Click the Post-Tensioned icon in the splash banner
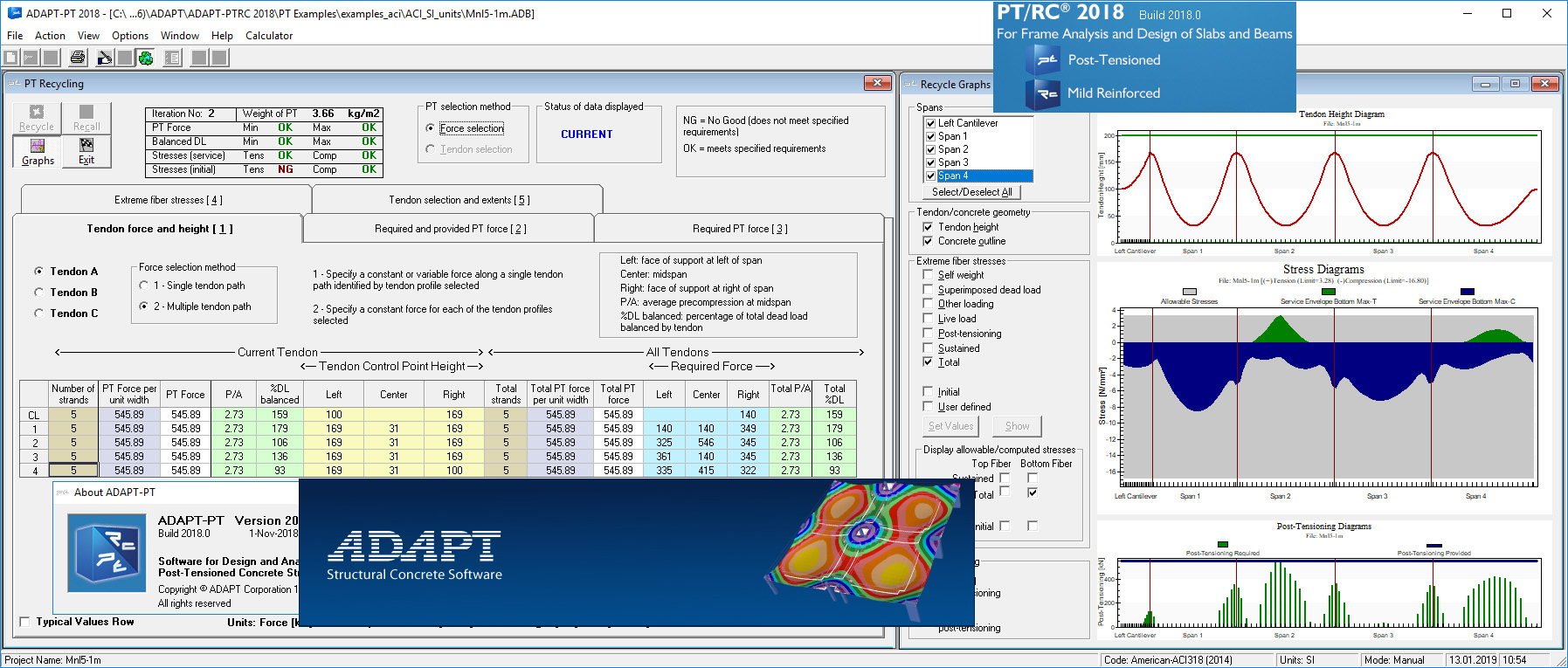The image size is (1568, 668). [1042, 60]
